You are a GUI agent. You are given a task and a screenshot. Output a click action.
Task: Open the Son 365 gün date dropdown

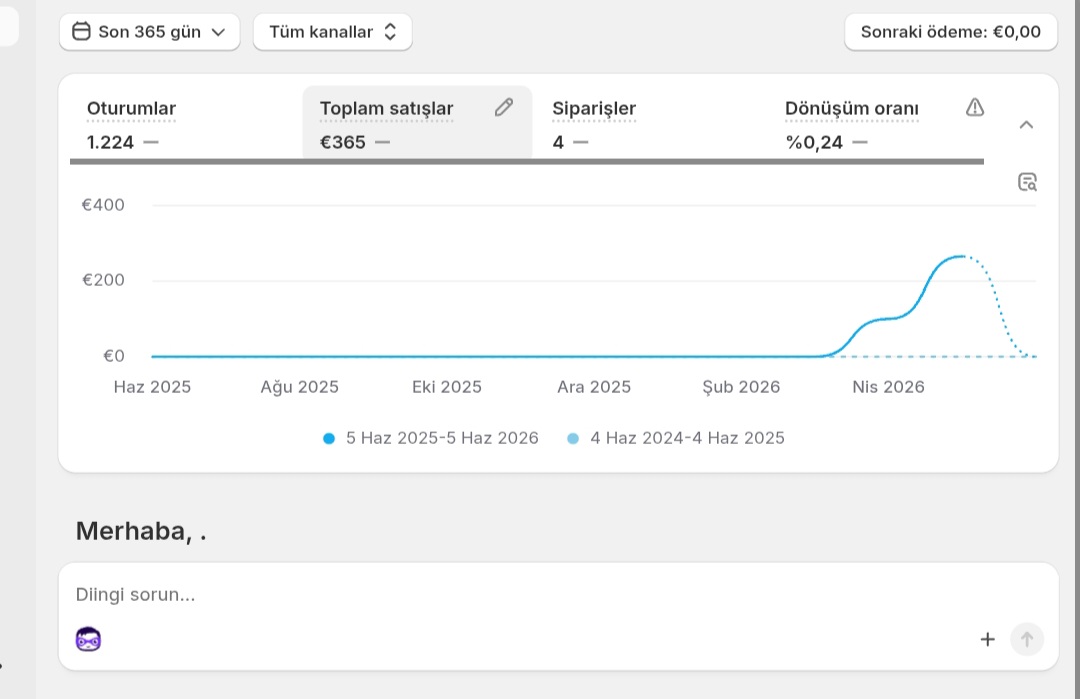click(149, 32)
